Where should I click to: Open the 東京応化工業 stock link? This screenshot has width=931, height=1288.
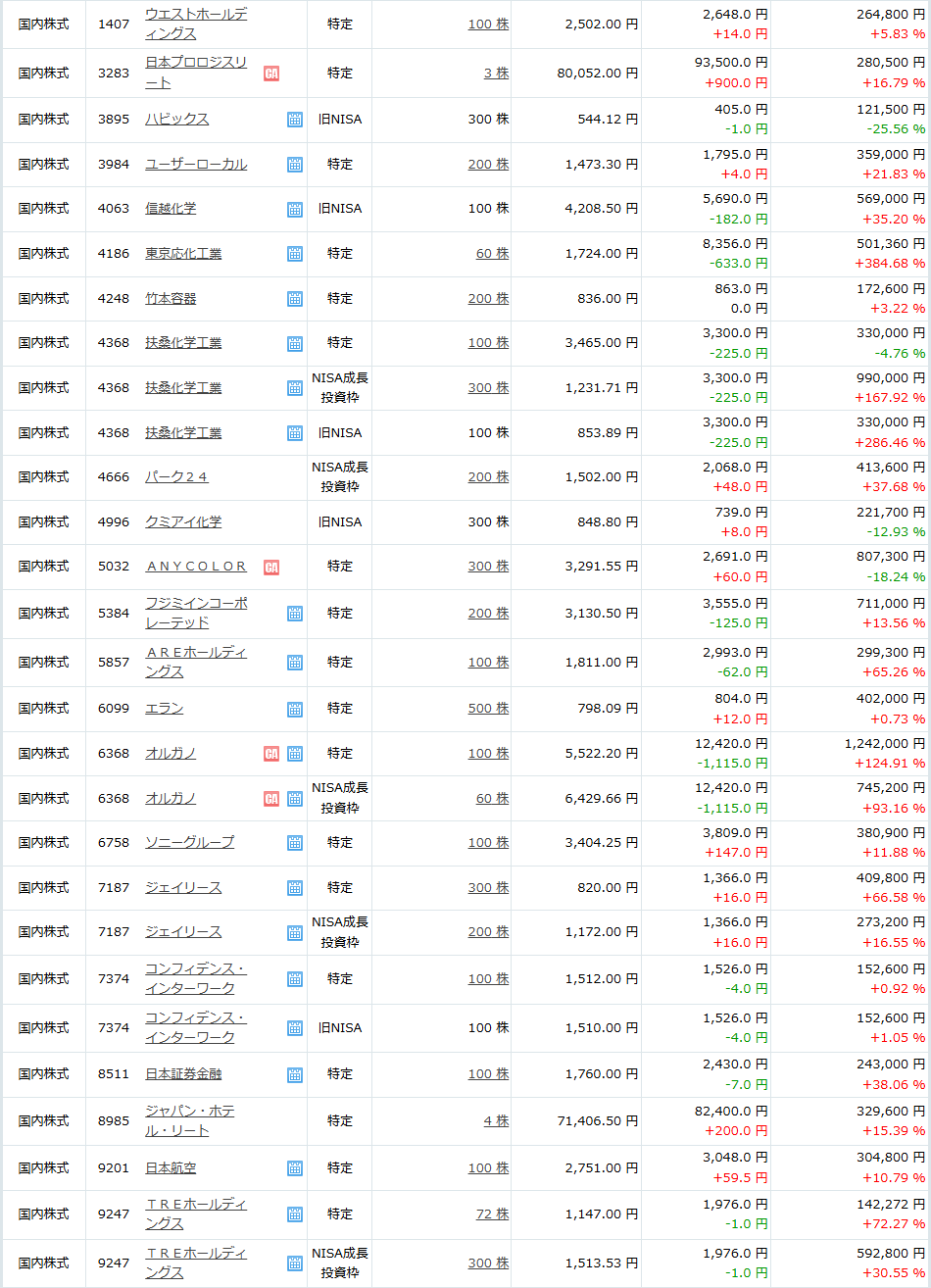(183, 253)
